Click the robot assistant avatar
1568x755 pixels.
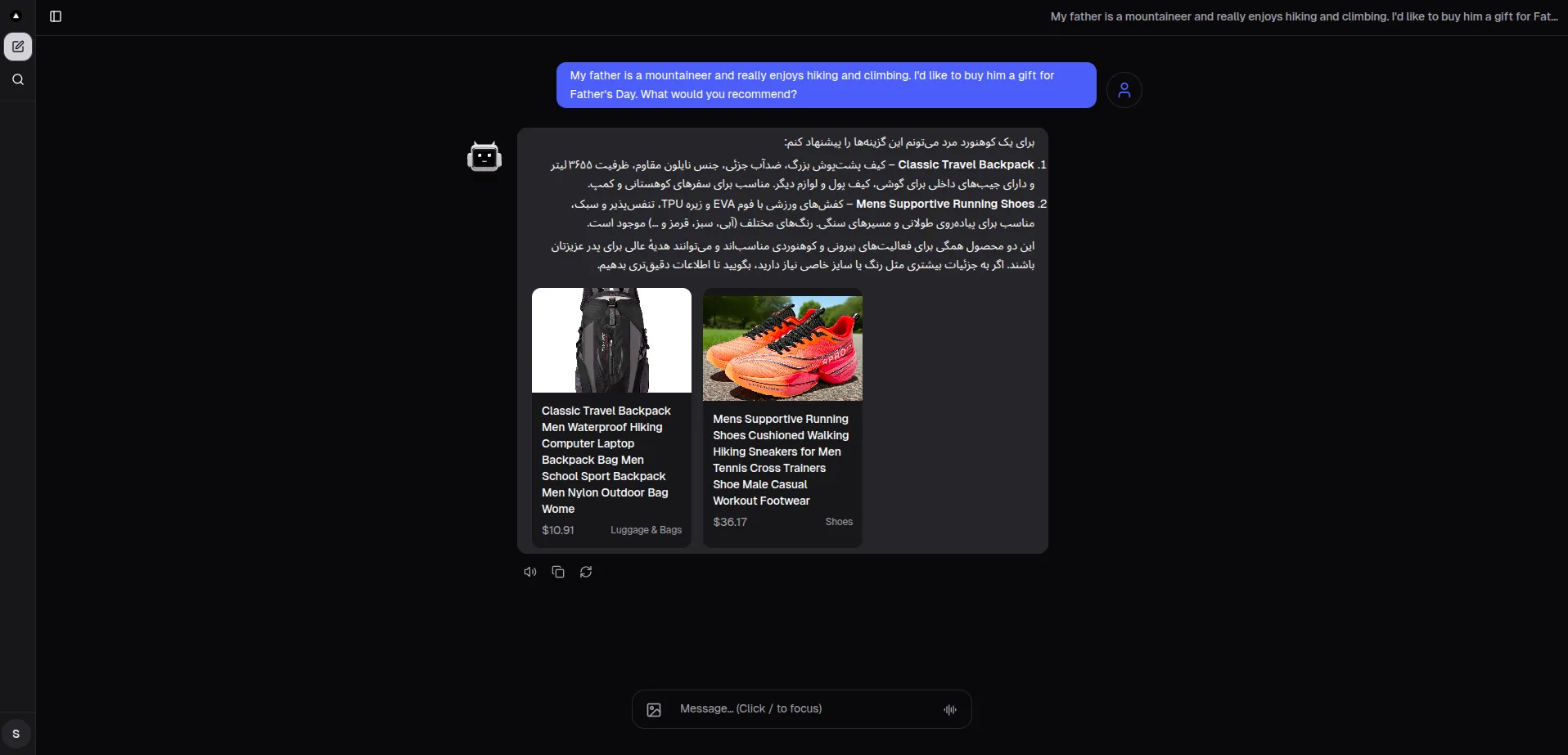[484, 157]
